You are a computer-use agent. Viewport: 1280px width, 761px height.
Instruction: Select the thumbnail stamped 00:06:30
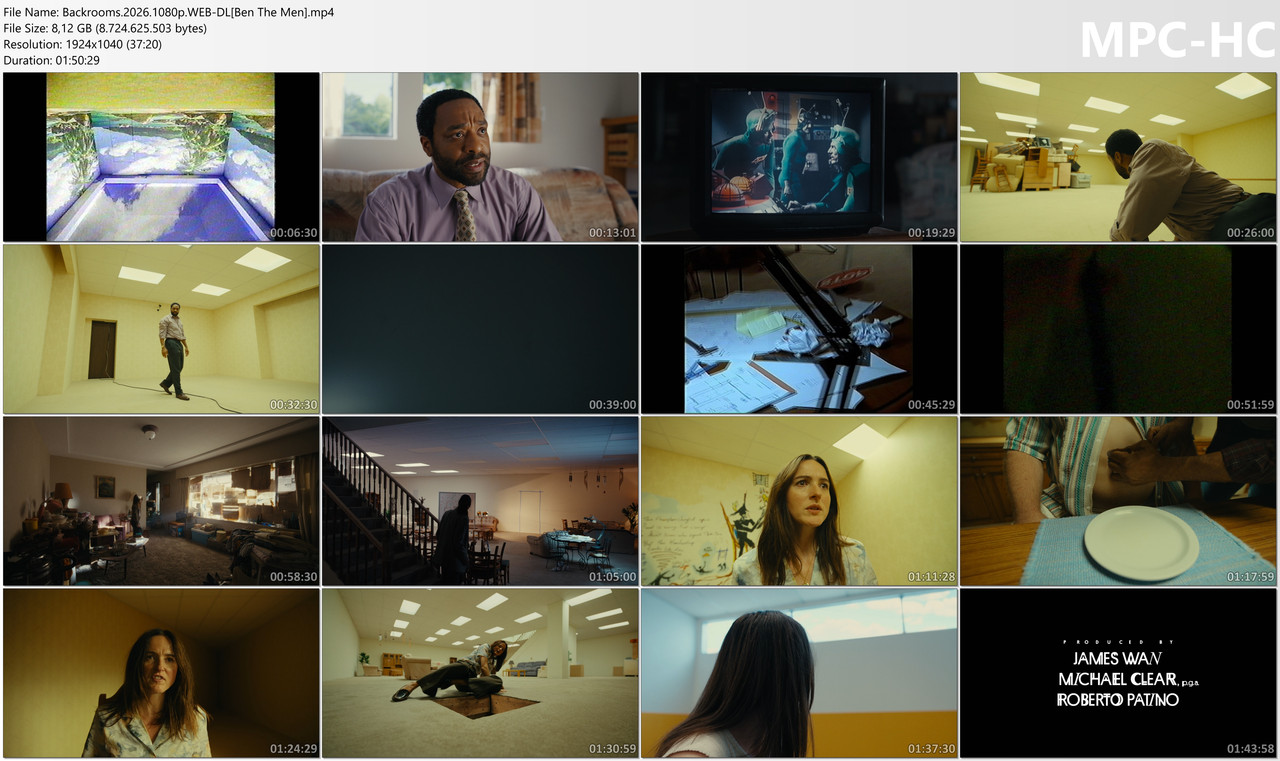[x=161, y=157]
